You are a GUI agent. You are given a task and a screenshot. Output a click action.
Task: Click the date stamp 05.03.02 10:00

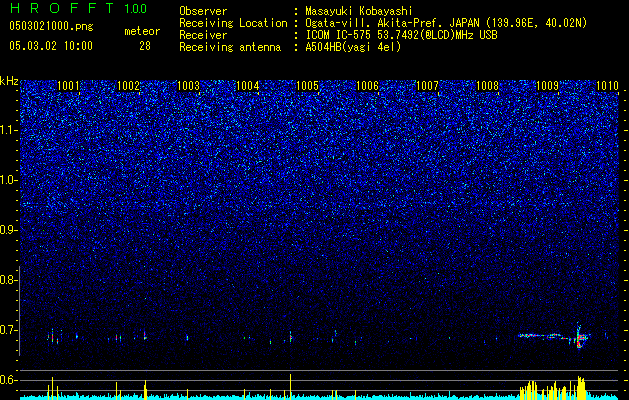point(51,45)
